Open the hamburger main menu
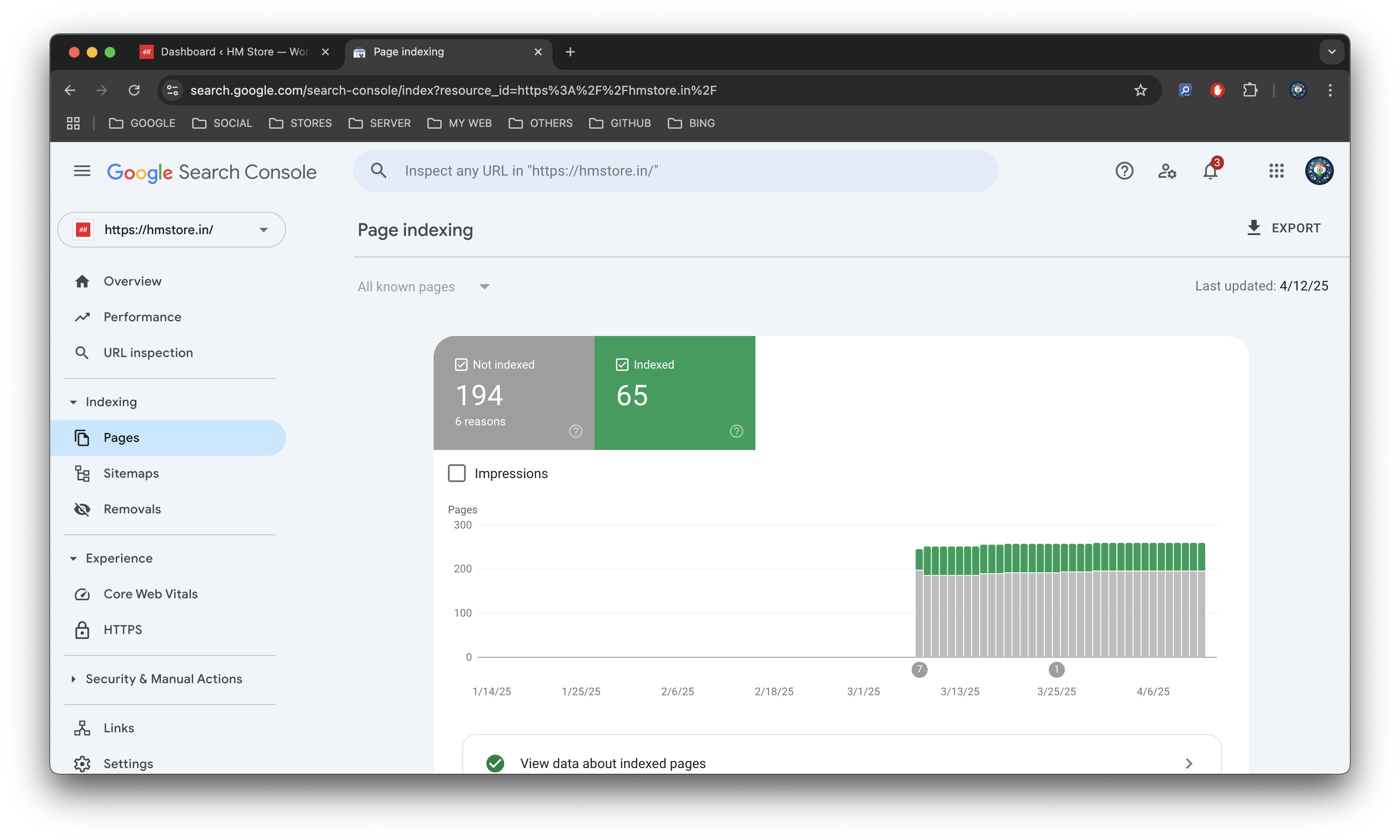 coord(82,171)
